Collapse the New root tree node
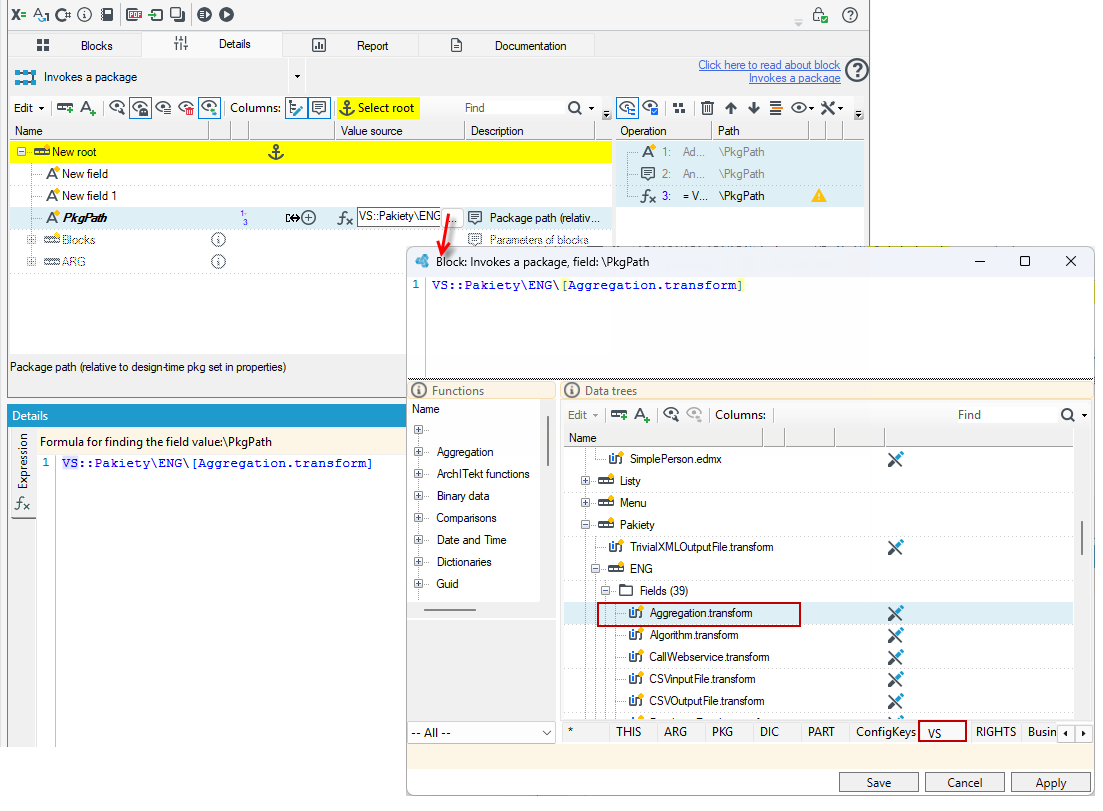 22,152
